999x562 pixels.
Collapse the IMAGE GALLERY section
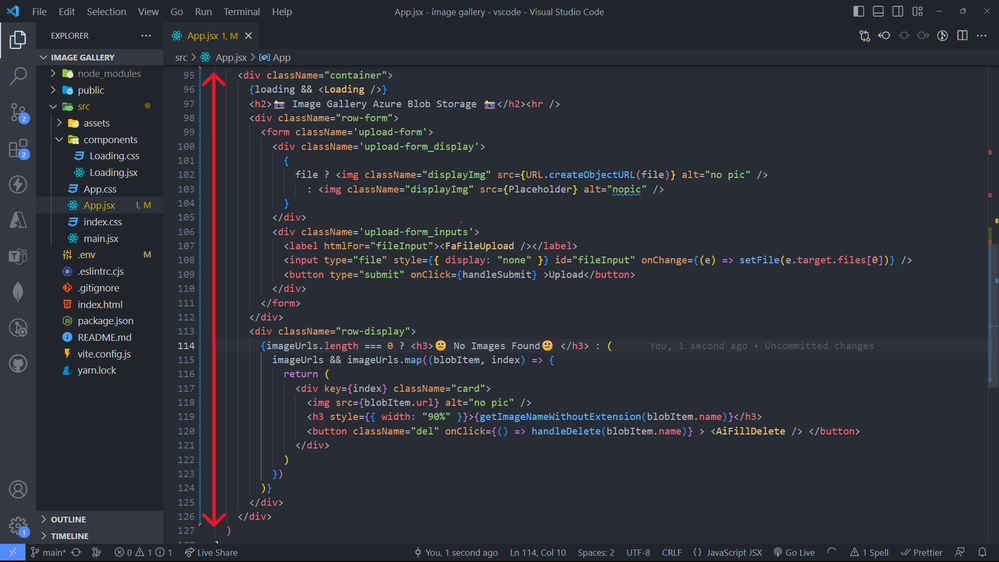click(100, 57)
